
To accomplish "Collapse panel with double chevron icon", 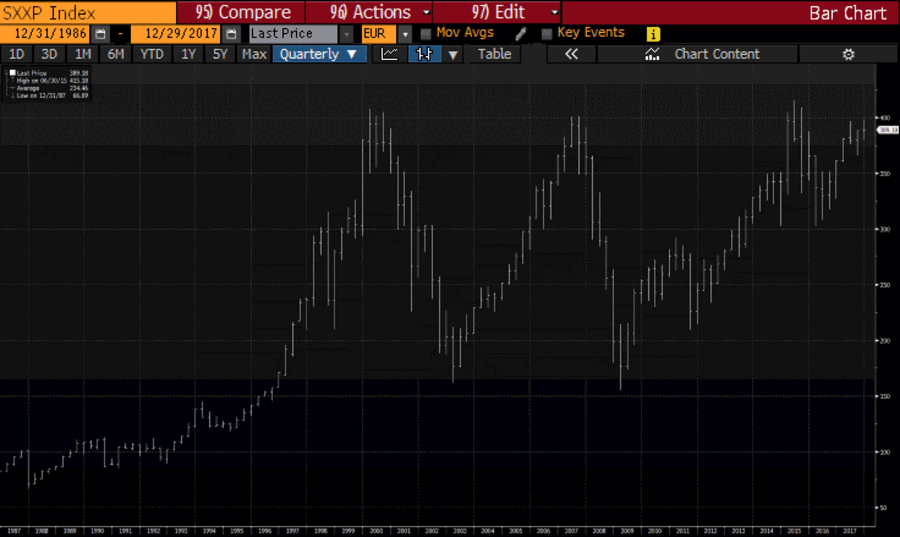I will [x=572, y=54].
